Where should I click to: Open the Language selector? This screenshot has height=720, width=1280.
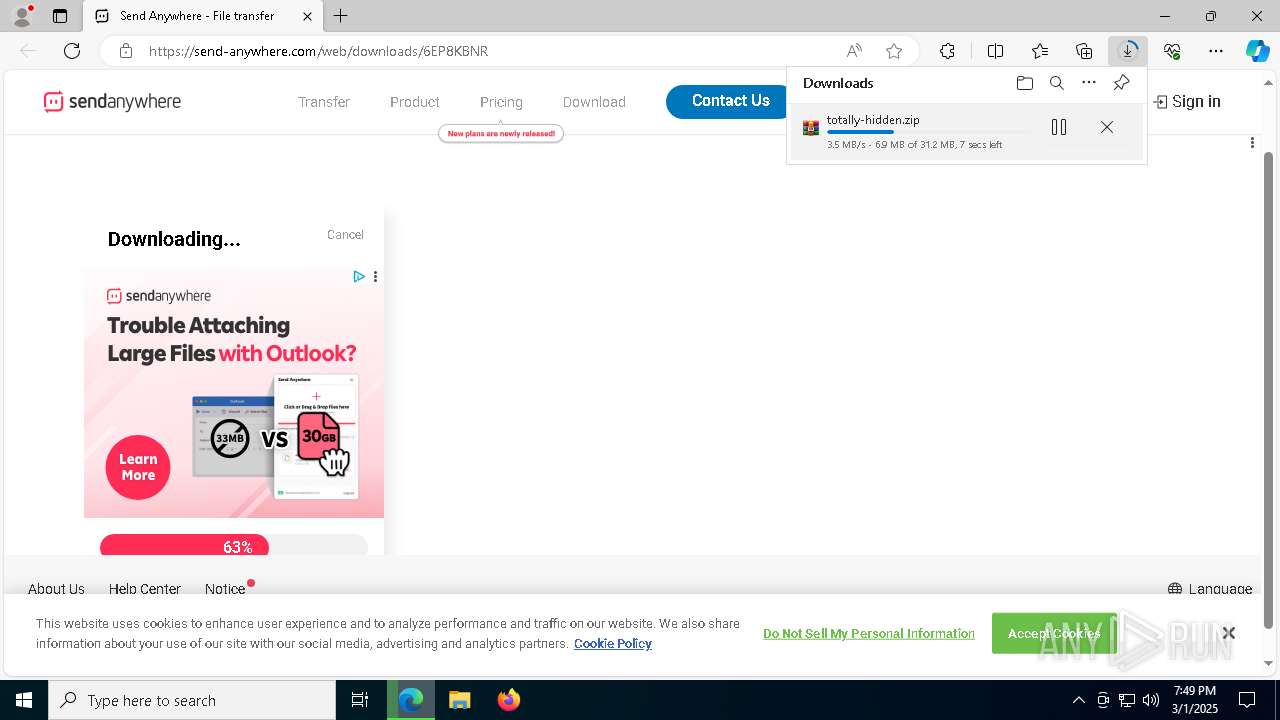pos(1210,589)
